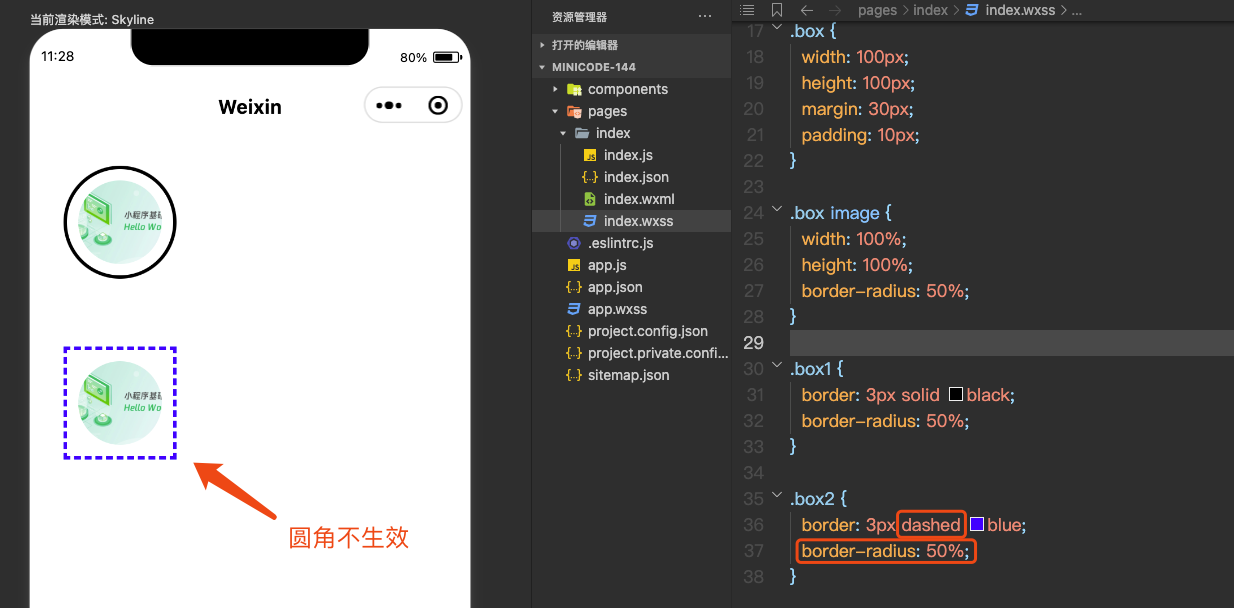
Task: Open project.config.json file
Action: (x=648, y=331)
